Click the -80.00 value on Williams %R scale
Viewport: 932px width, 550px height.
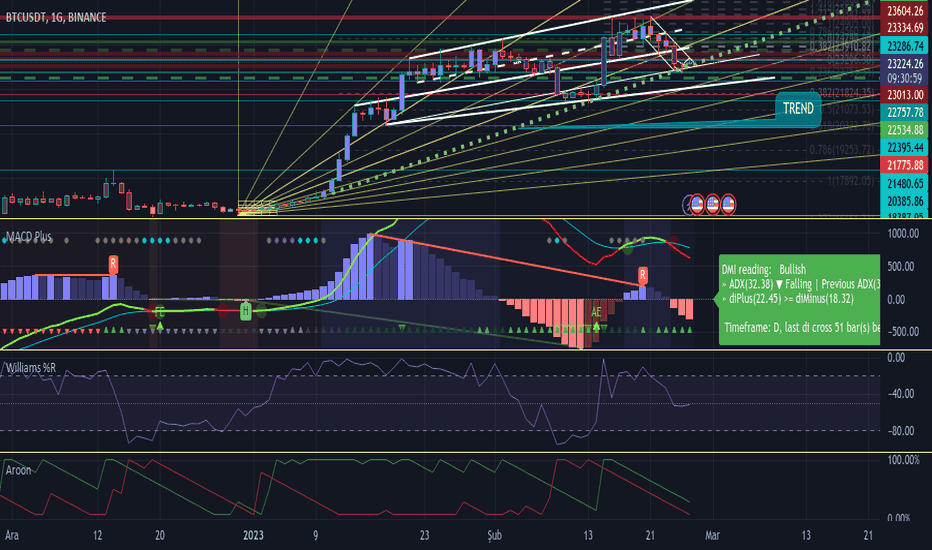(x=900, y=430)
